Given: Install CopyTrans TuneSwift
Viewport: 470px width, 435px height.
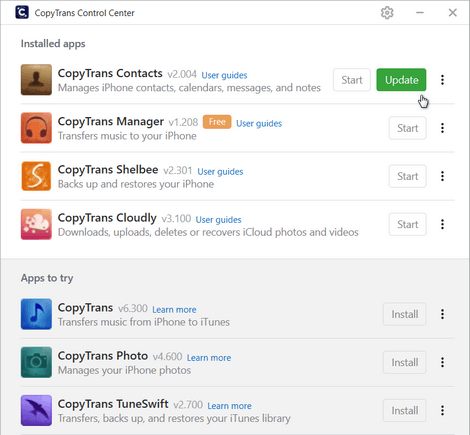Looking at the screenshot, I should coord(405,410).
